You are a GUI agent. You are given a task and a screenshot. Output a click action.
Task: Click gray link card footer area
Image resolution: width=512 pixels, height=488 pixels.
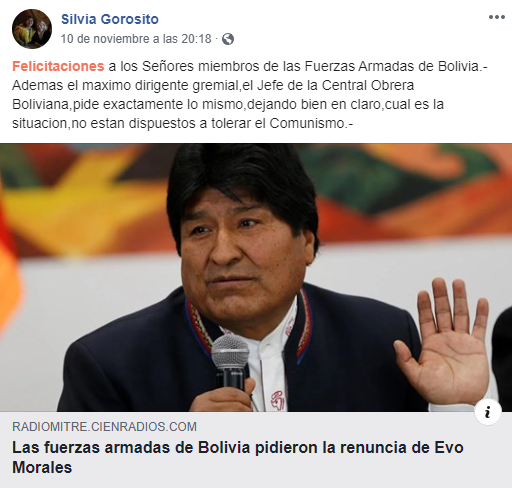256,450
